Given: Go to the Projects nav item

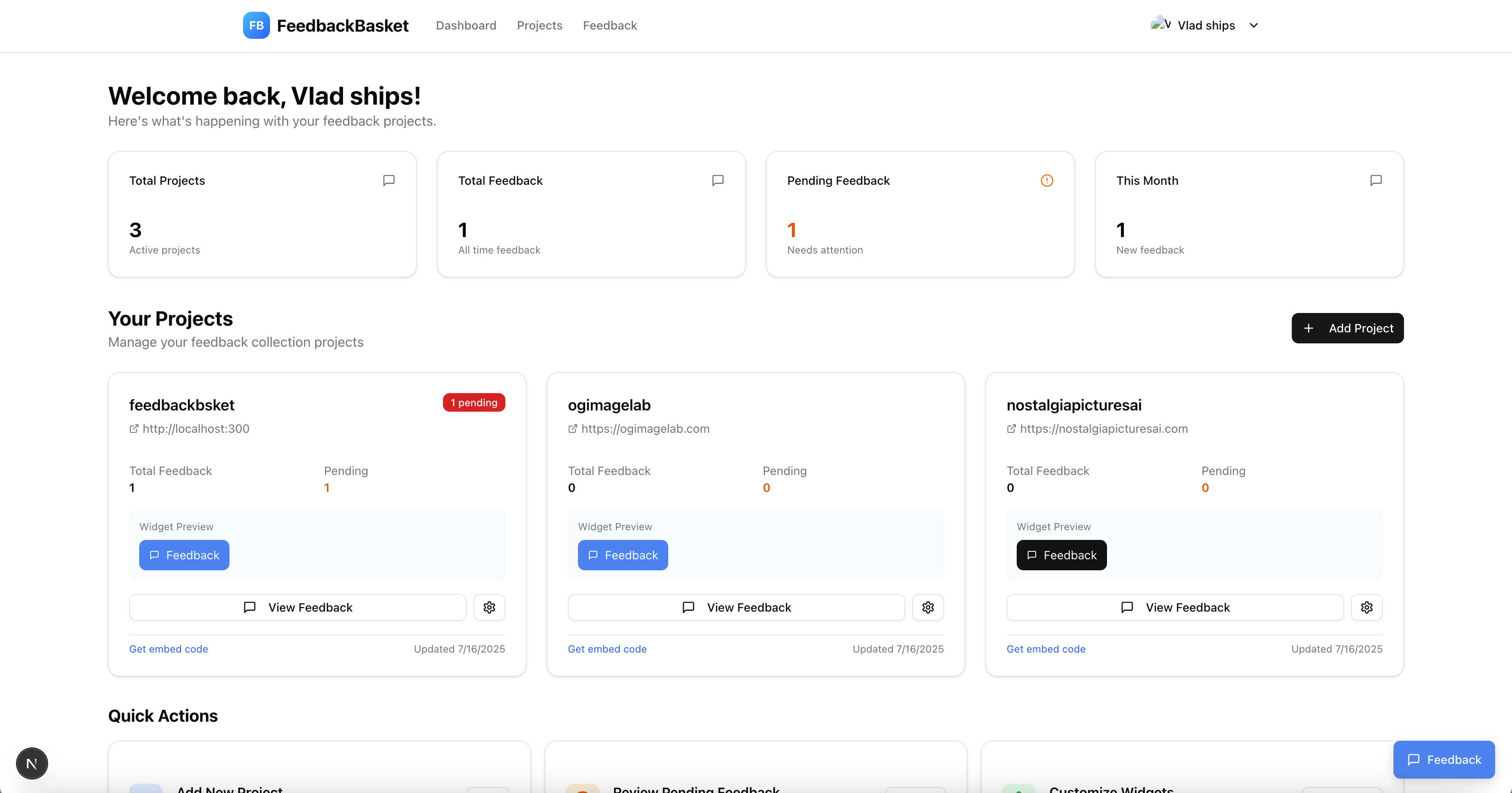Looking at the screenshot, I should [539, 25].
